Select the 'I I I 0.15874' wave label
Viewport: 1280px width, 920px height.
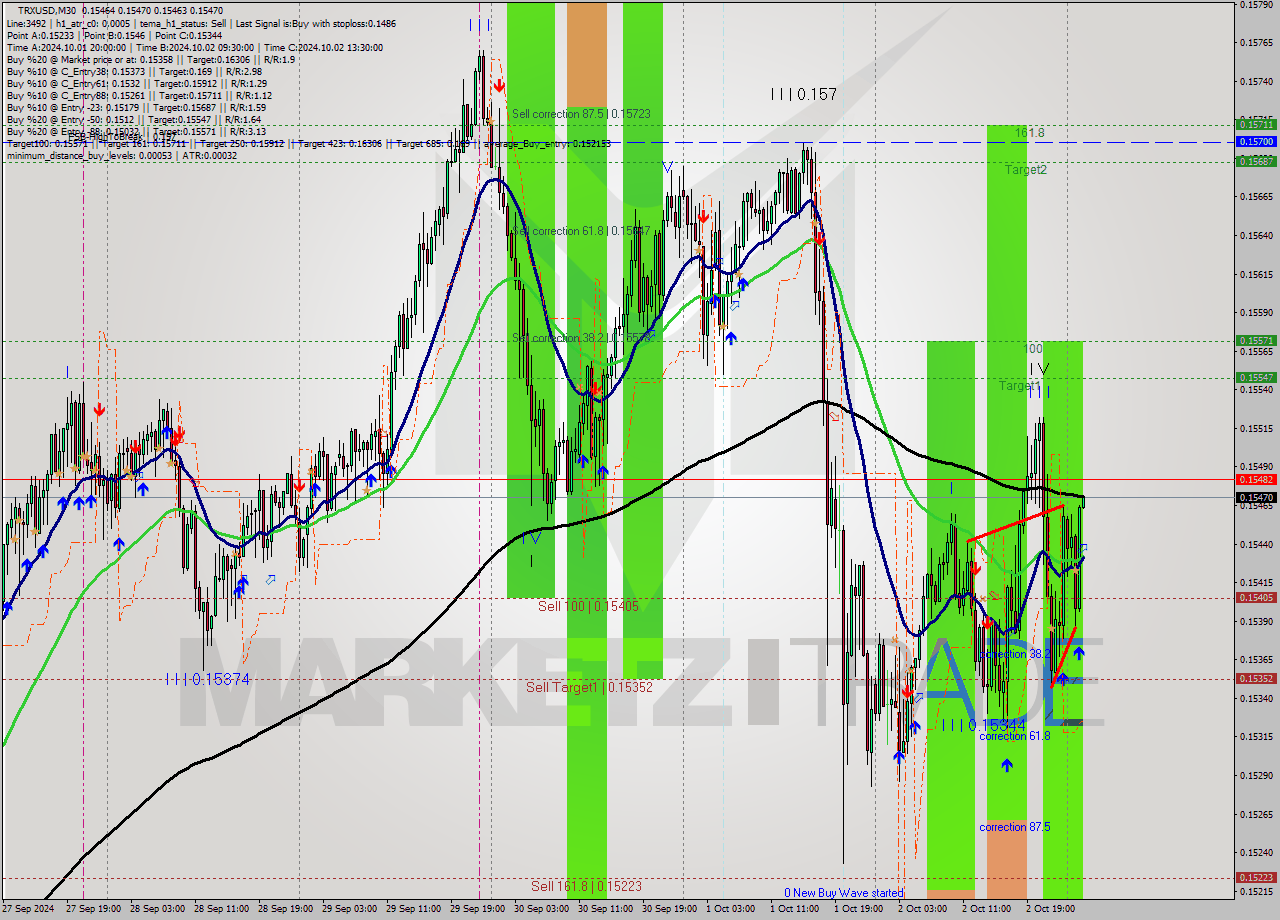point(207,679)
